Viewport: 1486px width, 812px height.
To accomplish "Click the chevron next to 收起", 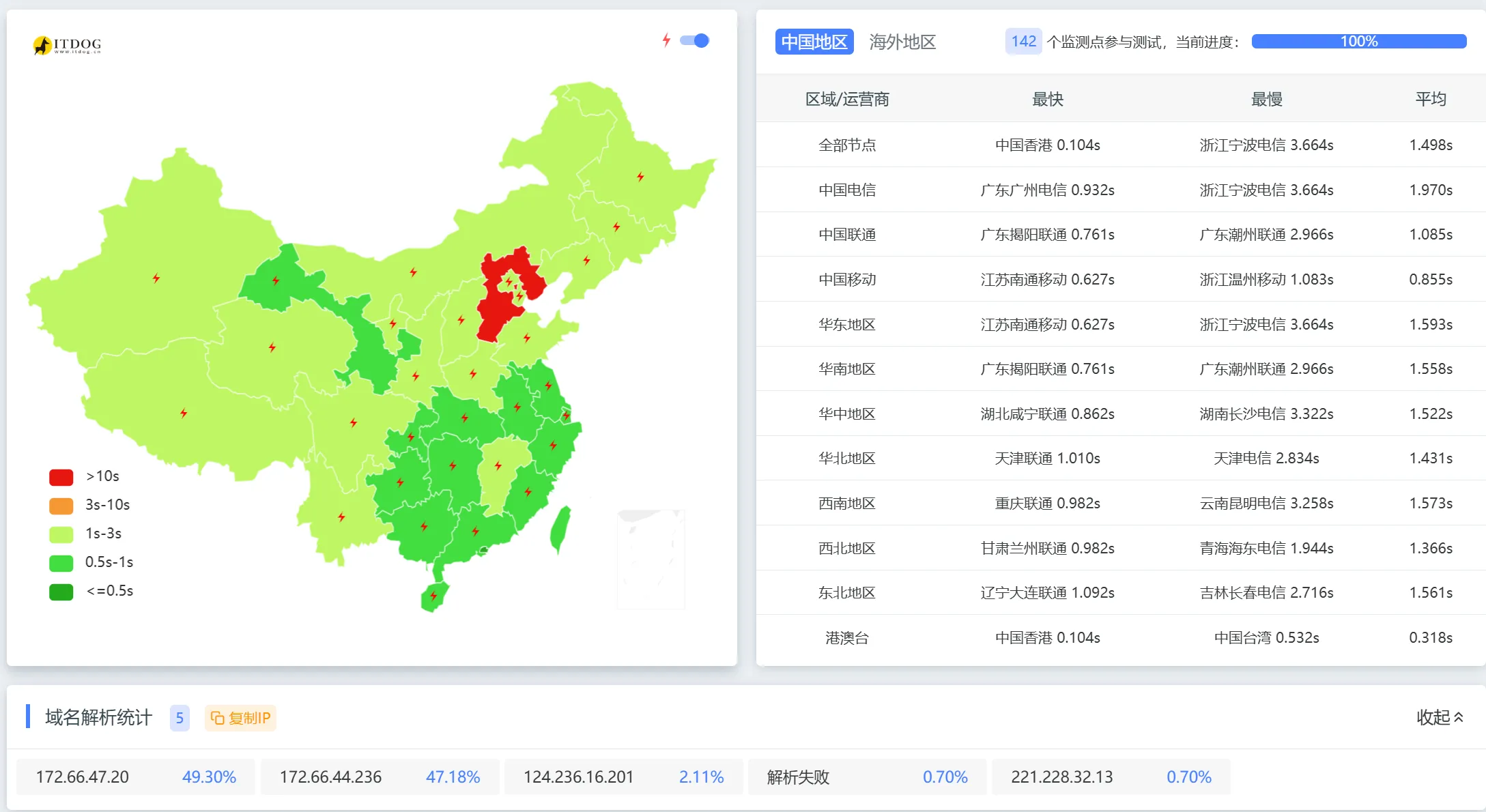I will pyautogui.click(x=1459, y=717).
